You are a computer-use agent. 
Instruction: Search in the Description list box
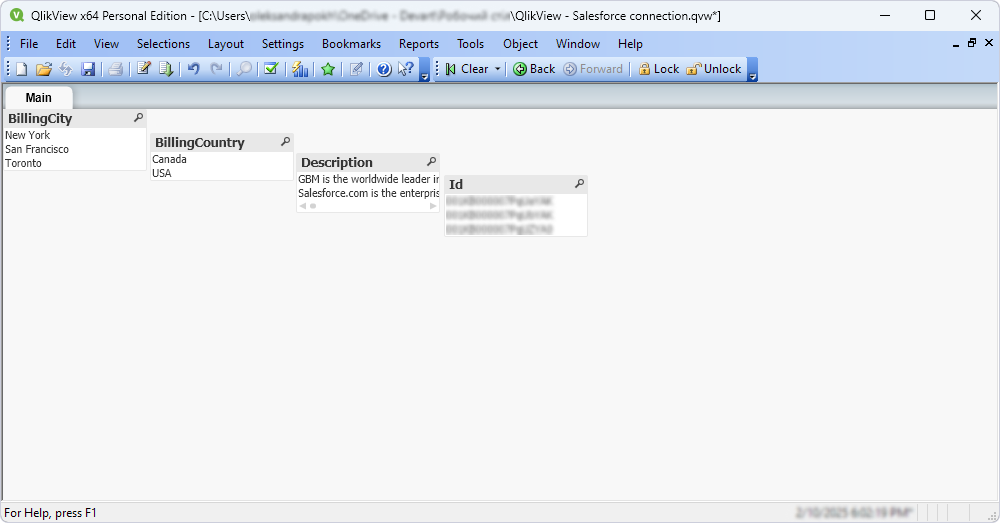432,162
